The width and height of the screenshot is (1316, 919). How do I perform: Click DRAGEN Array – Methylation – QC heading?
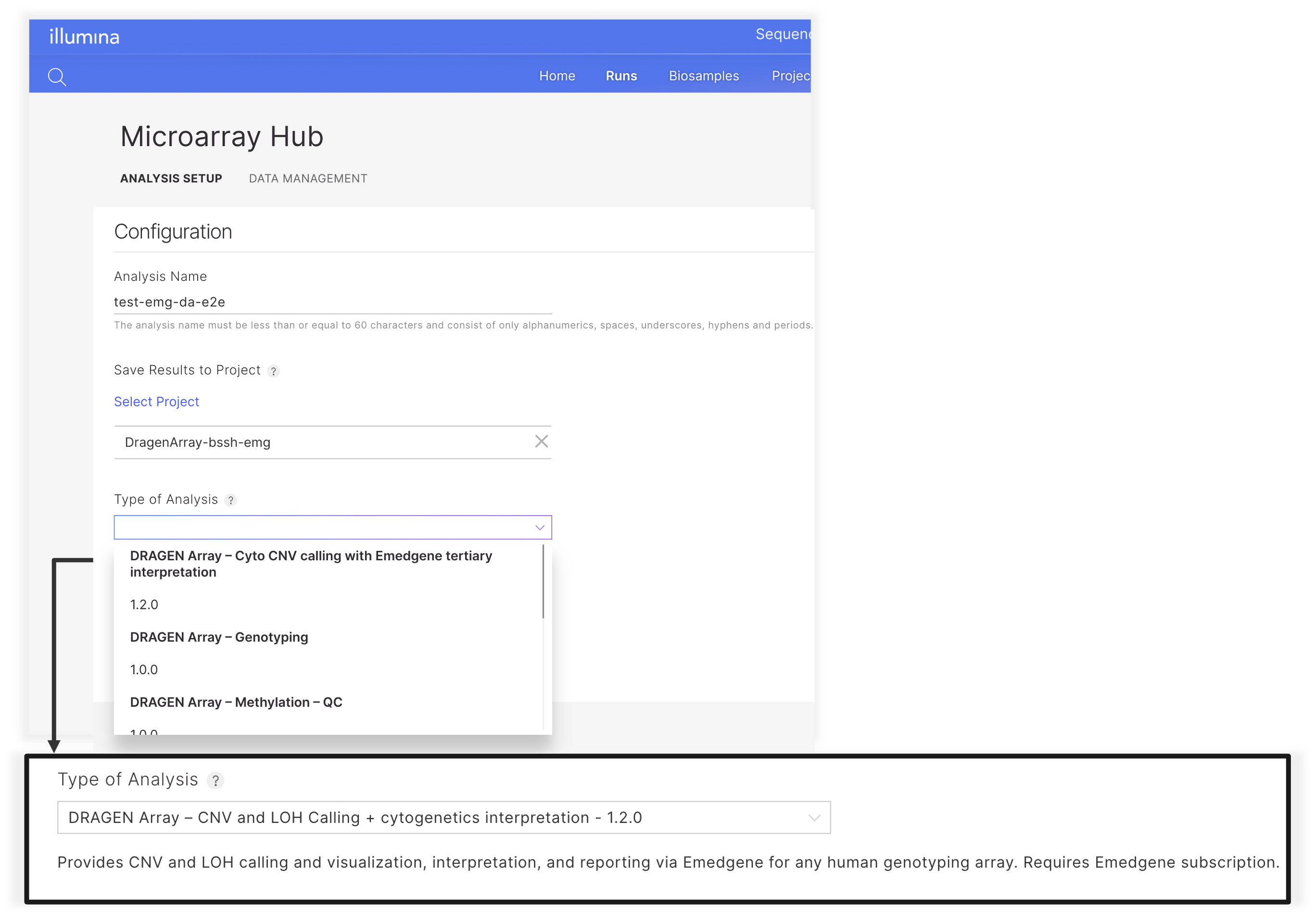[236, 703]
